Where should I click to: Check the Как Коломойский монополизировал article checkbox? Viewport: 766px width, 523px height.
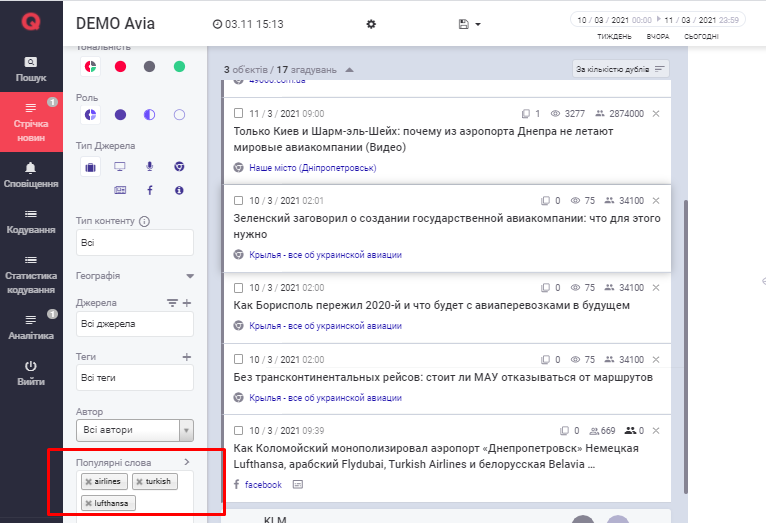point(238,431)
